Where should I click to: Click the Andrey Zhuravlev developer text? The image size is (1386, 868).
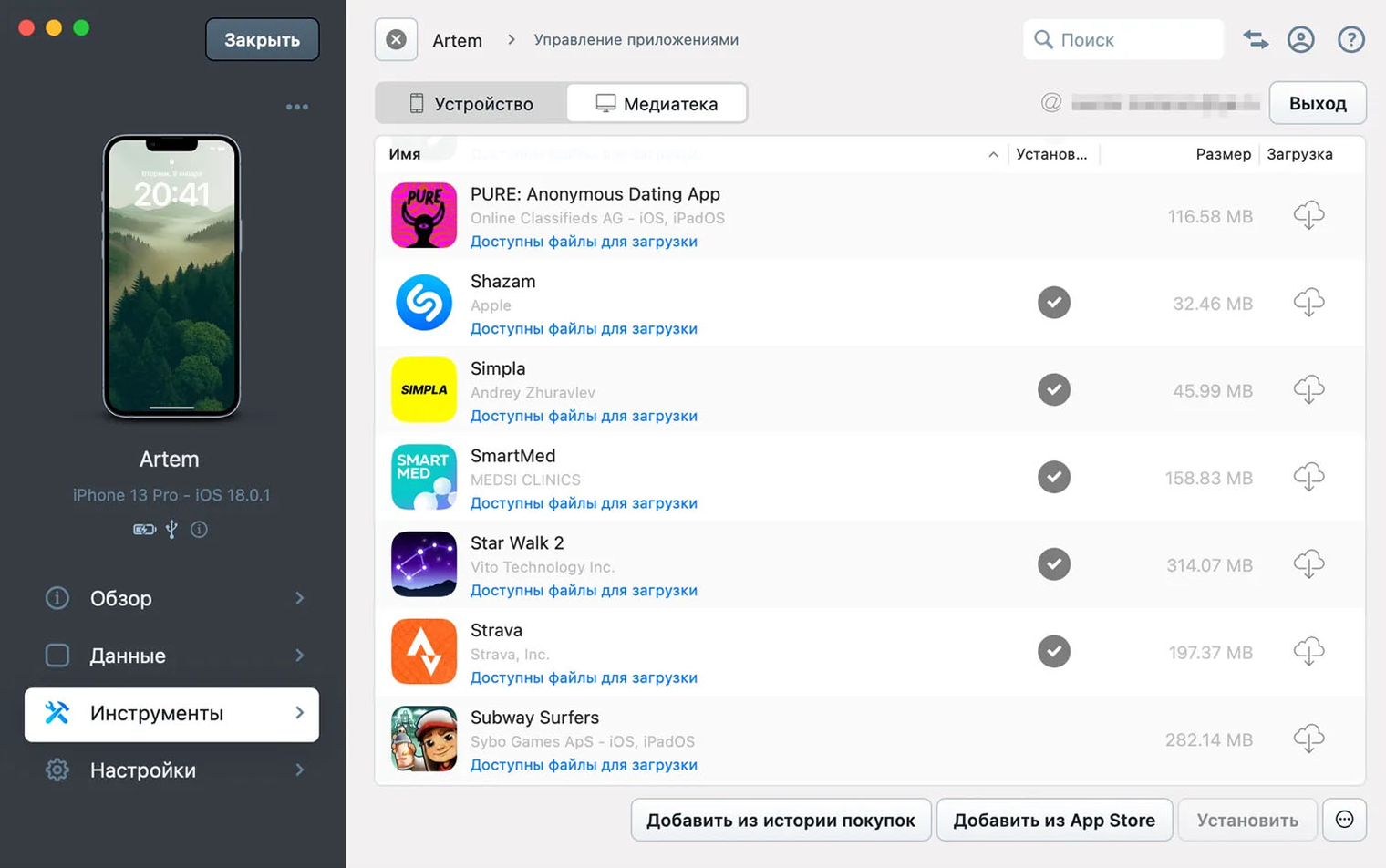[533, 393]
